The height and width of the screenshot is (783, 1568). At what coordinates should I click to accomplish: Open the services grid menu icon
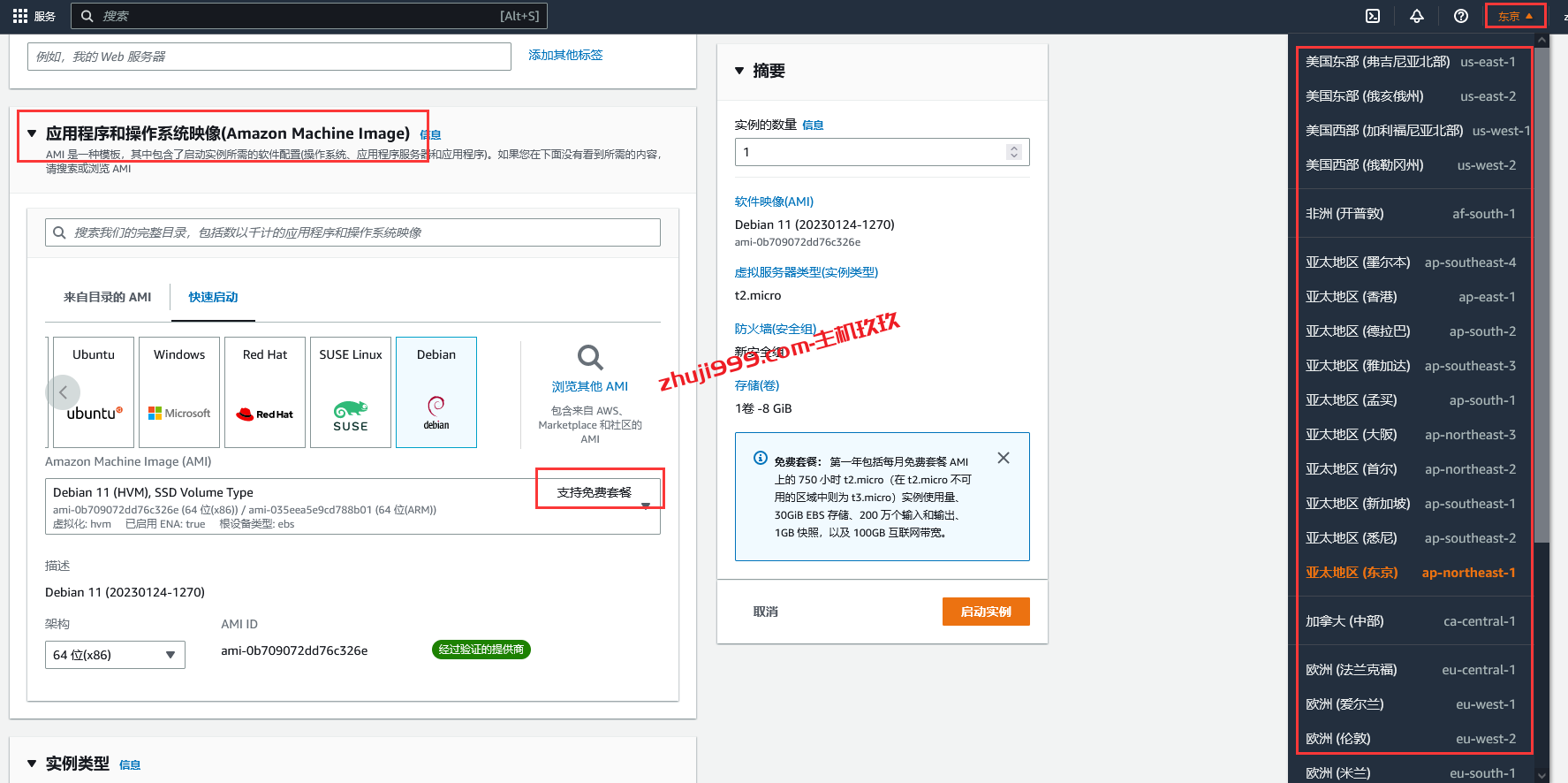click(20, 16)
